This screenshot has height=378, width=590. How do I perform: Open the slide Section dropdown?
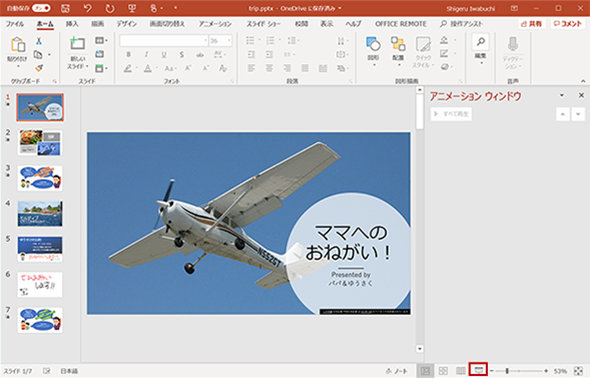pos(101,68)
